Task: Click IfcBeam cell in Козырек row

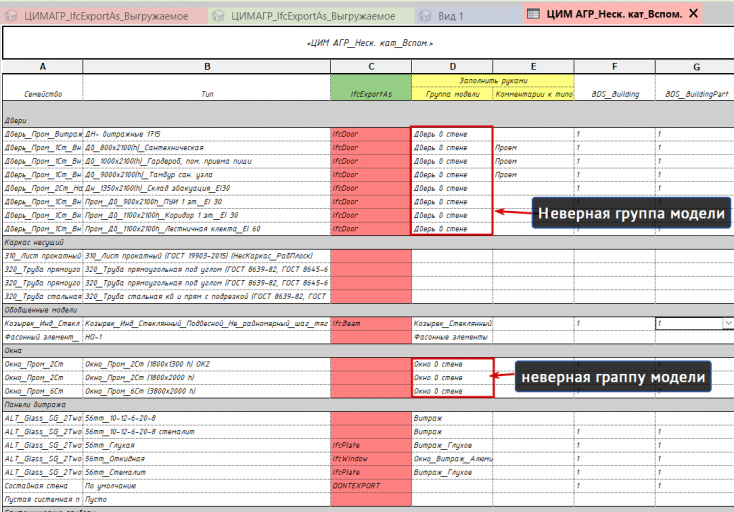Action: [x=371, y=323]
